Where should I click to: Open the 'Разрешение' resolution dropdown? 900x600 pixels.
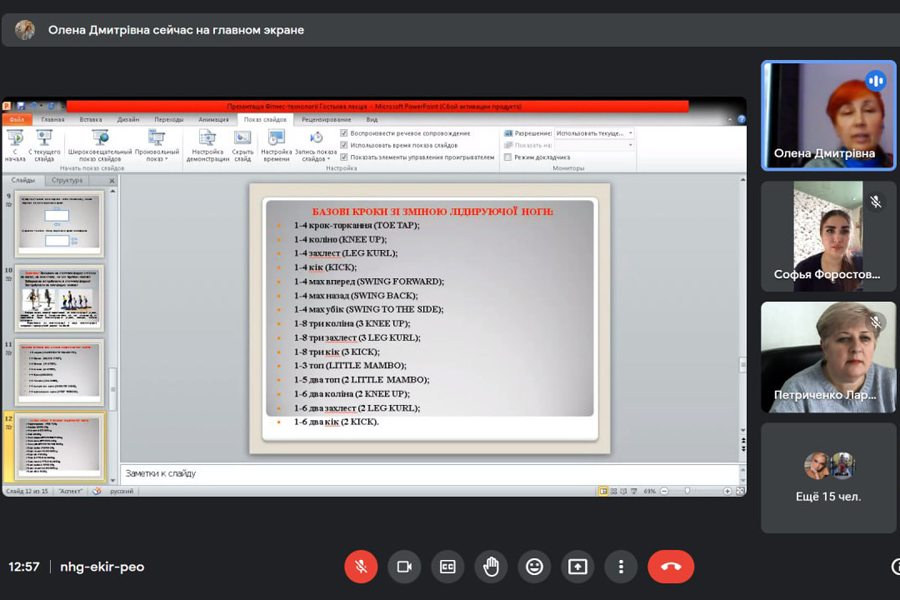[594, 133]
